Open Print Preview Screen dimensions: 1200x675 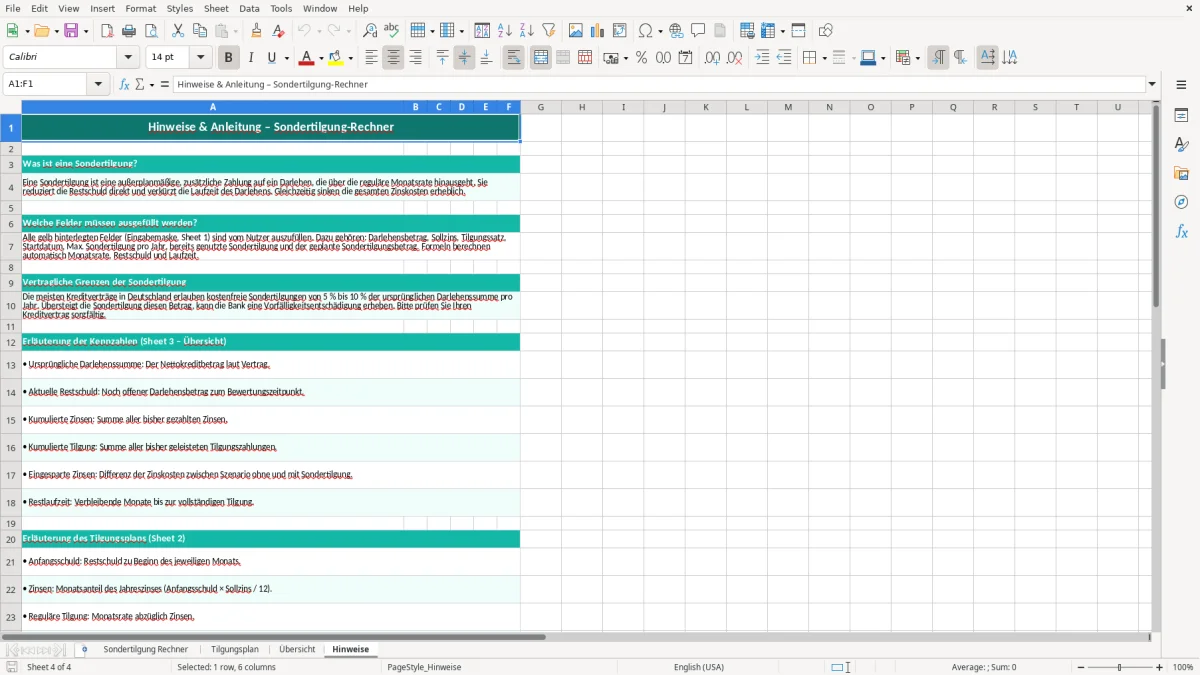point(151,31)
